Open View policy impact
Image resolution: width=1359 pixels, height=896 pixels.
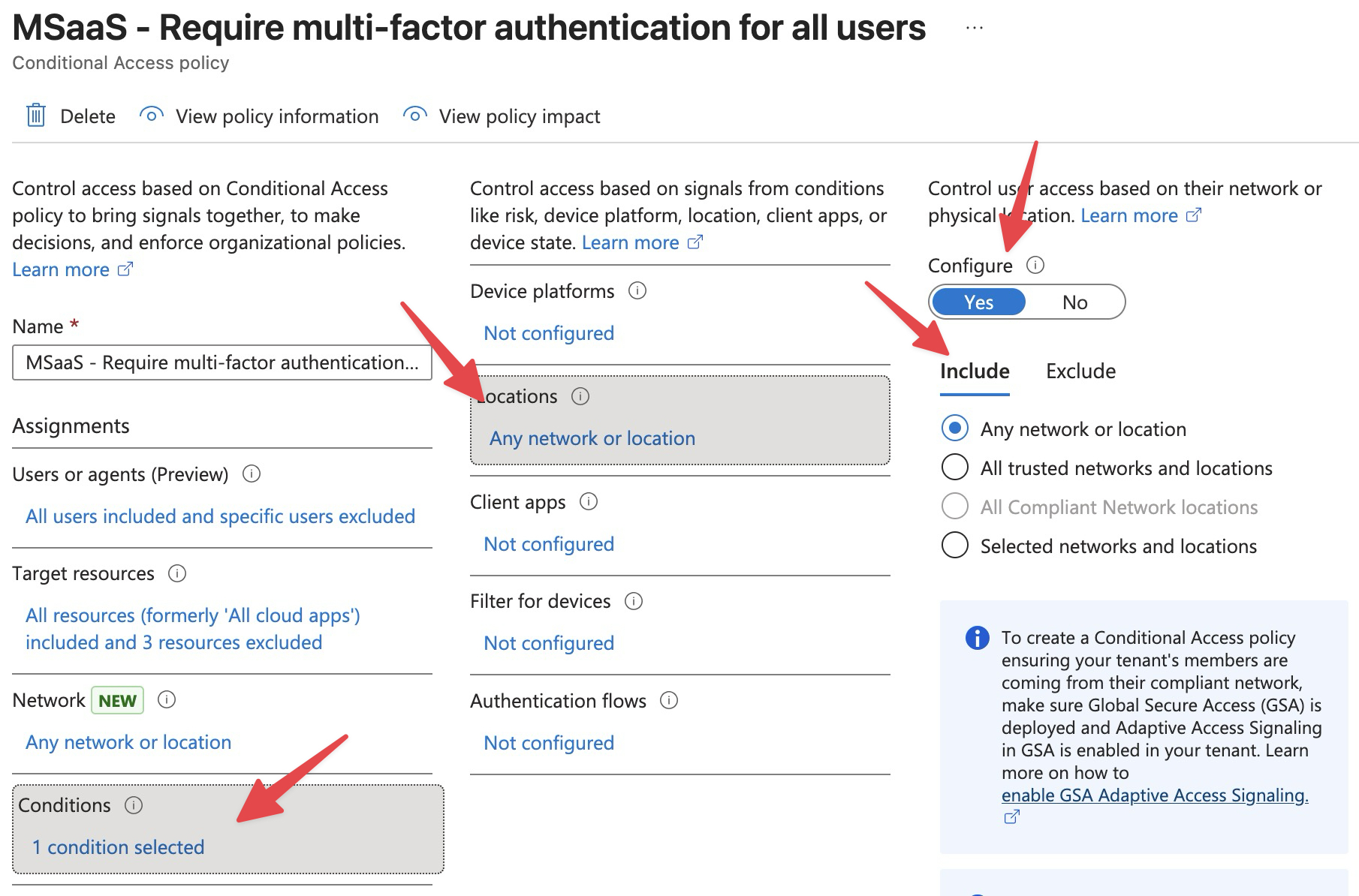520,116
